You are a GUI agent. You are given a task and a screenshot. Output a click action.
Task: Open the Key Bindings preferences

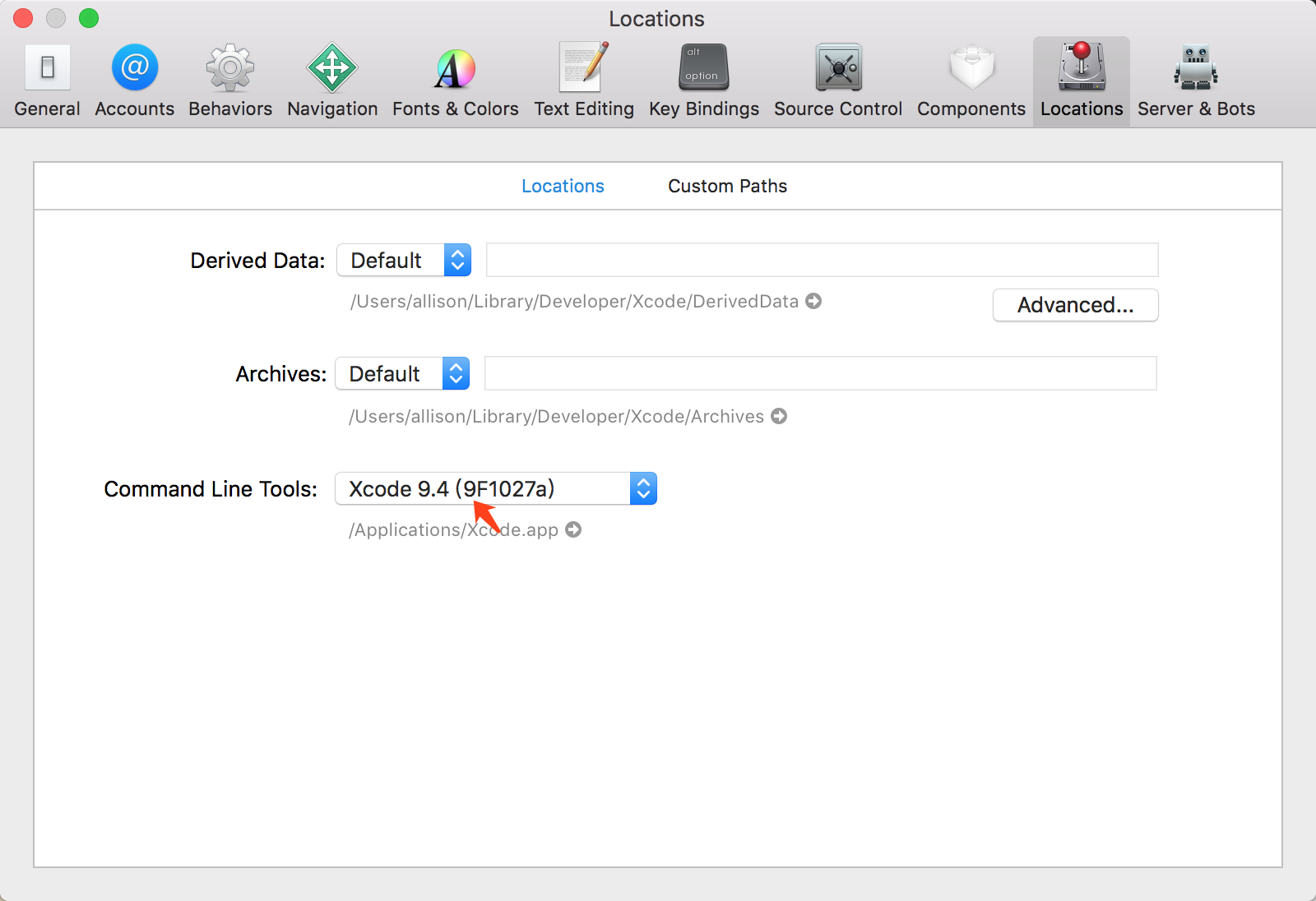704,81
